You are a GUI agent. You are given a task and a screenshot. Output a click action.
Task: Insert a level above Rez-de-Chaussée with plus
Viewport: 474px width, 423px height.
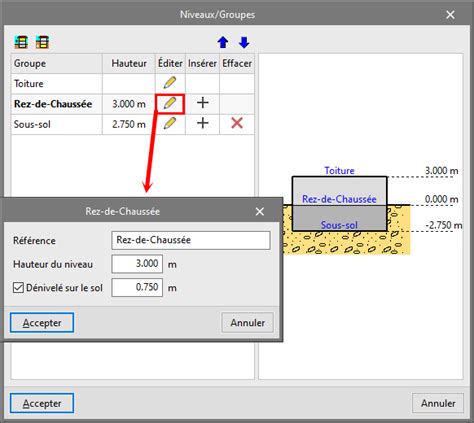click(202, 103)
